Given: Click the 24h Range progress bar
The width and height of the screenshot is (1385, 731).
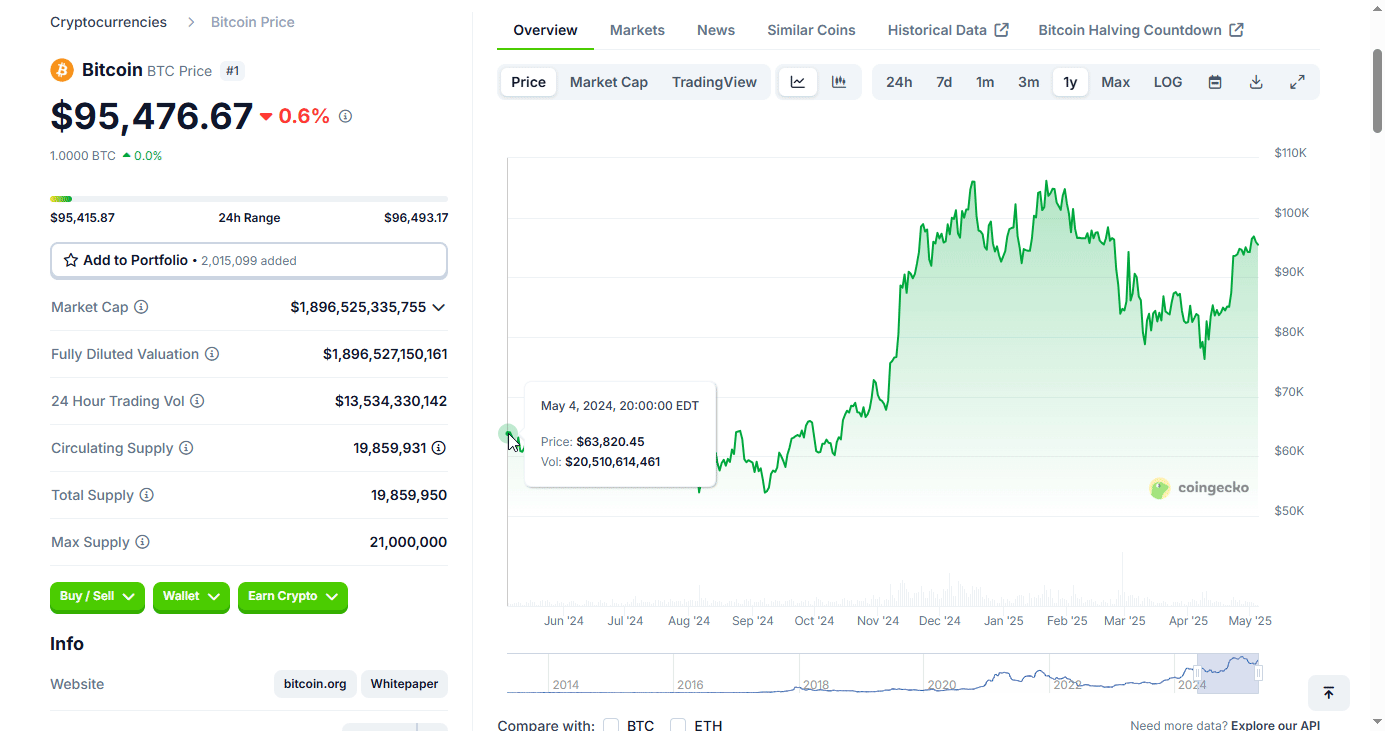Looking at the screenshot, I should pos(249,199).
